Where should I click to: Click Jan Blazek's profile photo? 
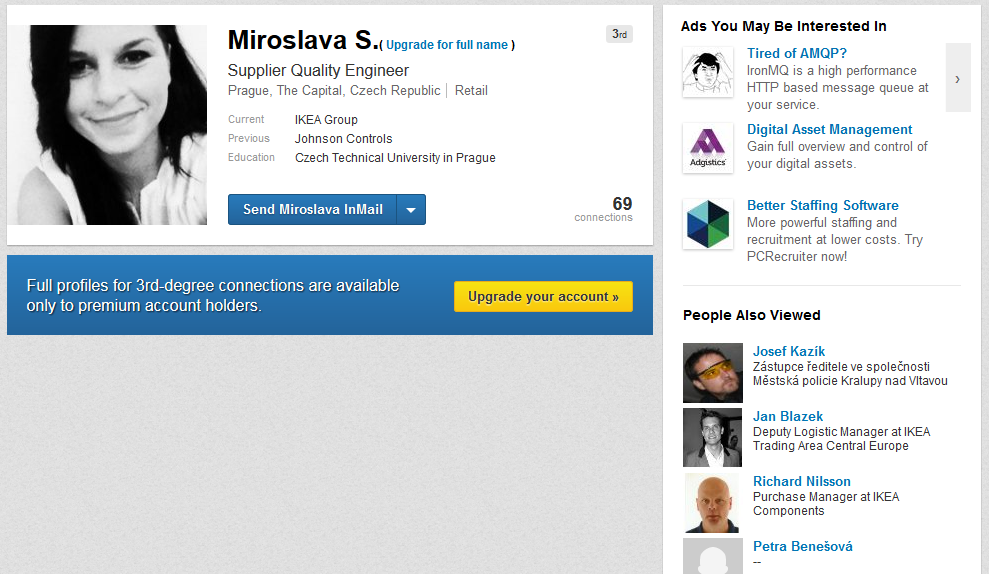tap(713, 438)
